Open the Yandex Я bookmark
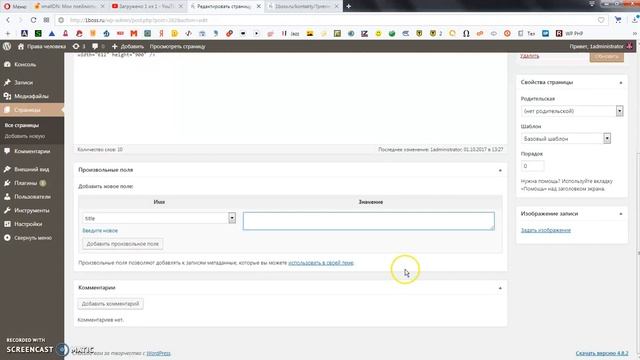 [161, 33]
